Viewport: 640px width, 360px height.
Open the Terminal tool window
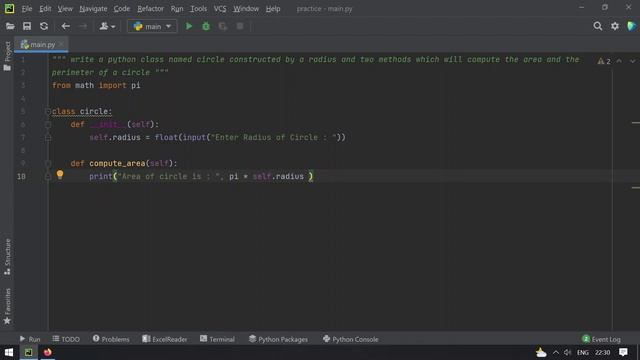click(x=217, y=339)
